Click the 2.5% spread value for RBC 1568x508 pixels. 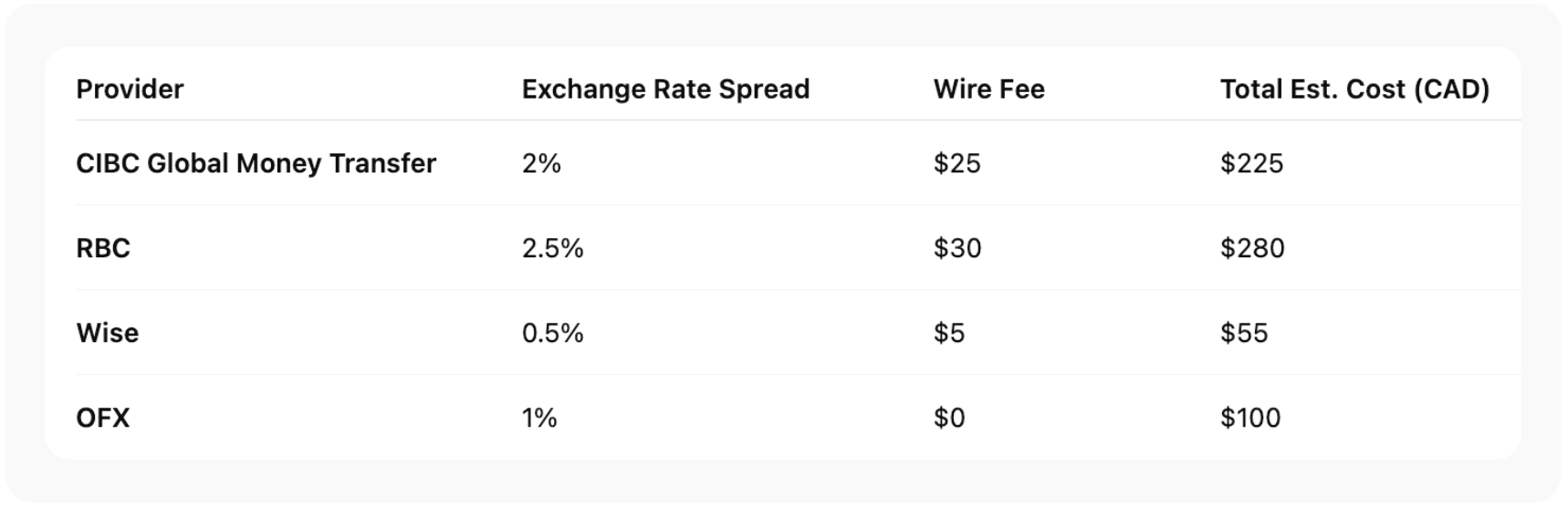(x=552, y=248)
